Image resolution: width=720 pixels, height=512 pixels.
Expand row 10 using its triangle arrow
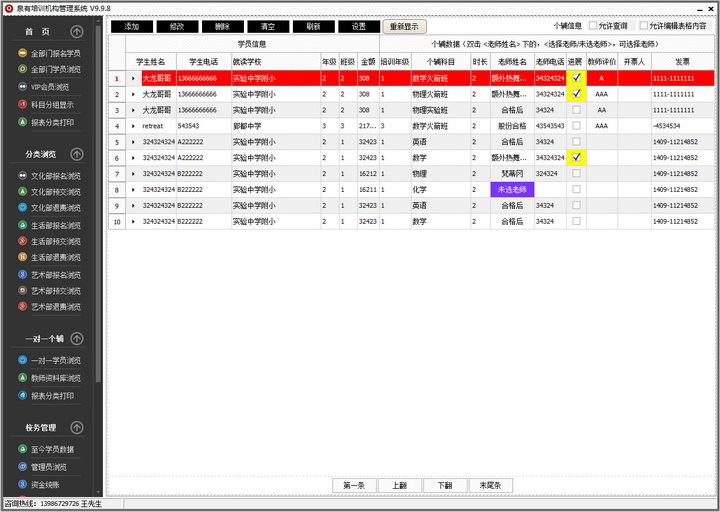pyautogui.click(x=134, y=222)
